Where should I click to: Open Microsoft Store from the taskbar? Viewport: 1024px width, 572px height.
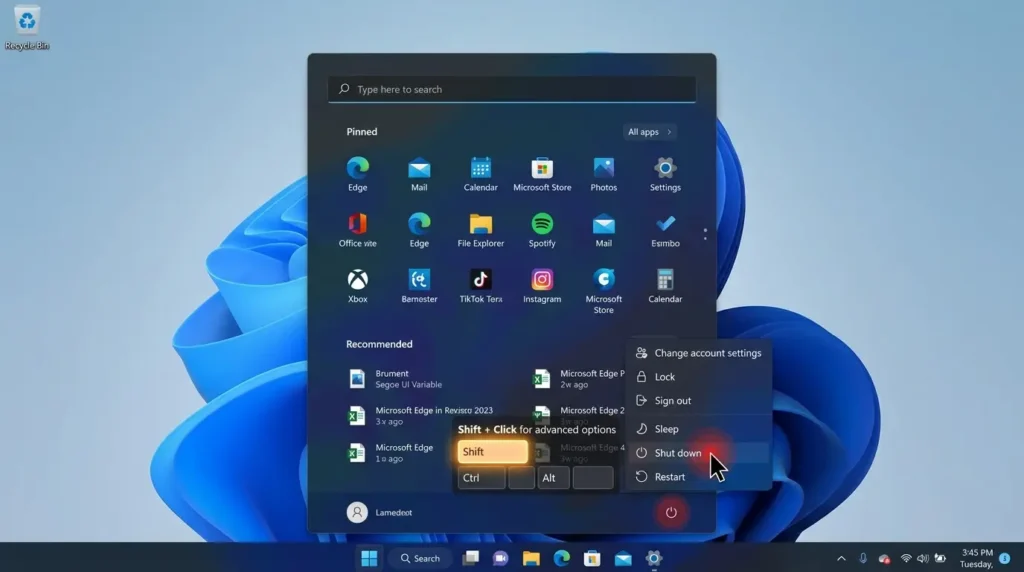[592, 558]
